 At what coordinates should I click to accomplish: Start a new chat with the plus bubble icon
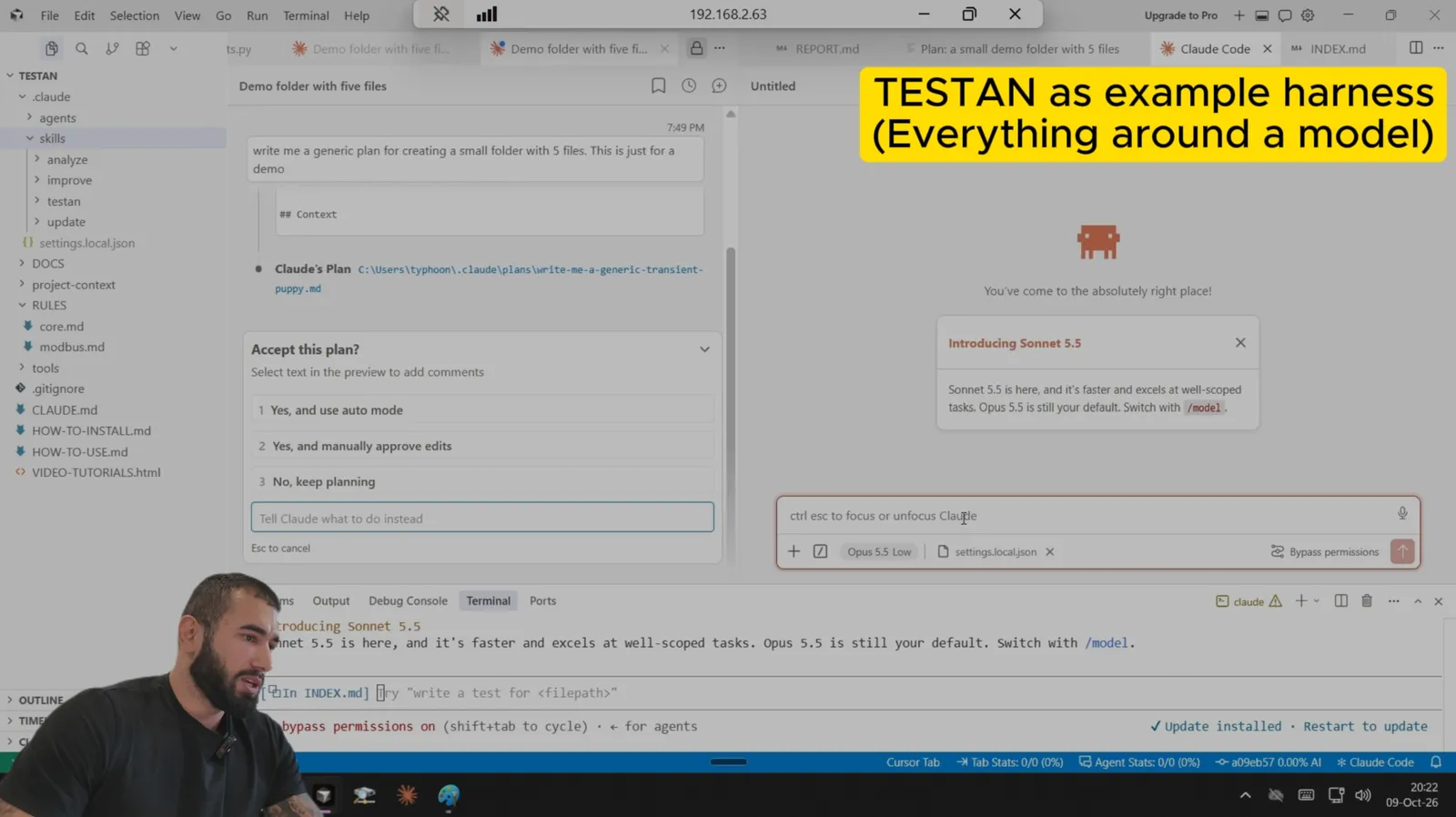719,86
